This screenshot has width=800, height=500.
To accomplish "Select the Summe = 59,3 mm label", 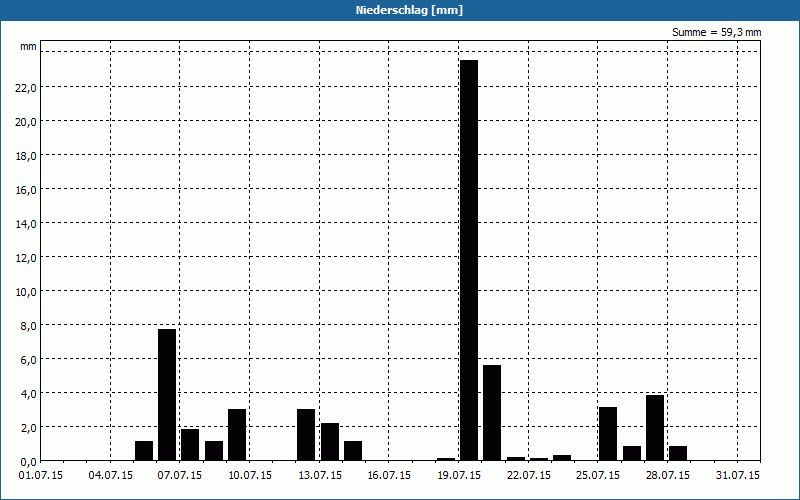I will click(716, 33).
